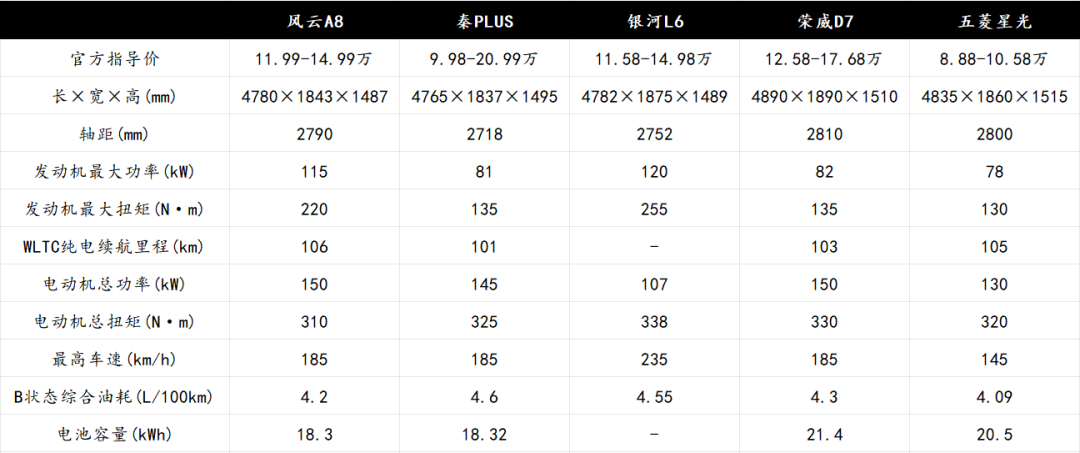Select the 发动机最大功率(kW) row label
1080x453 pixels.
click(x=115, y=172)
